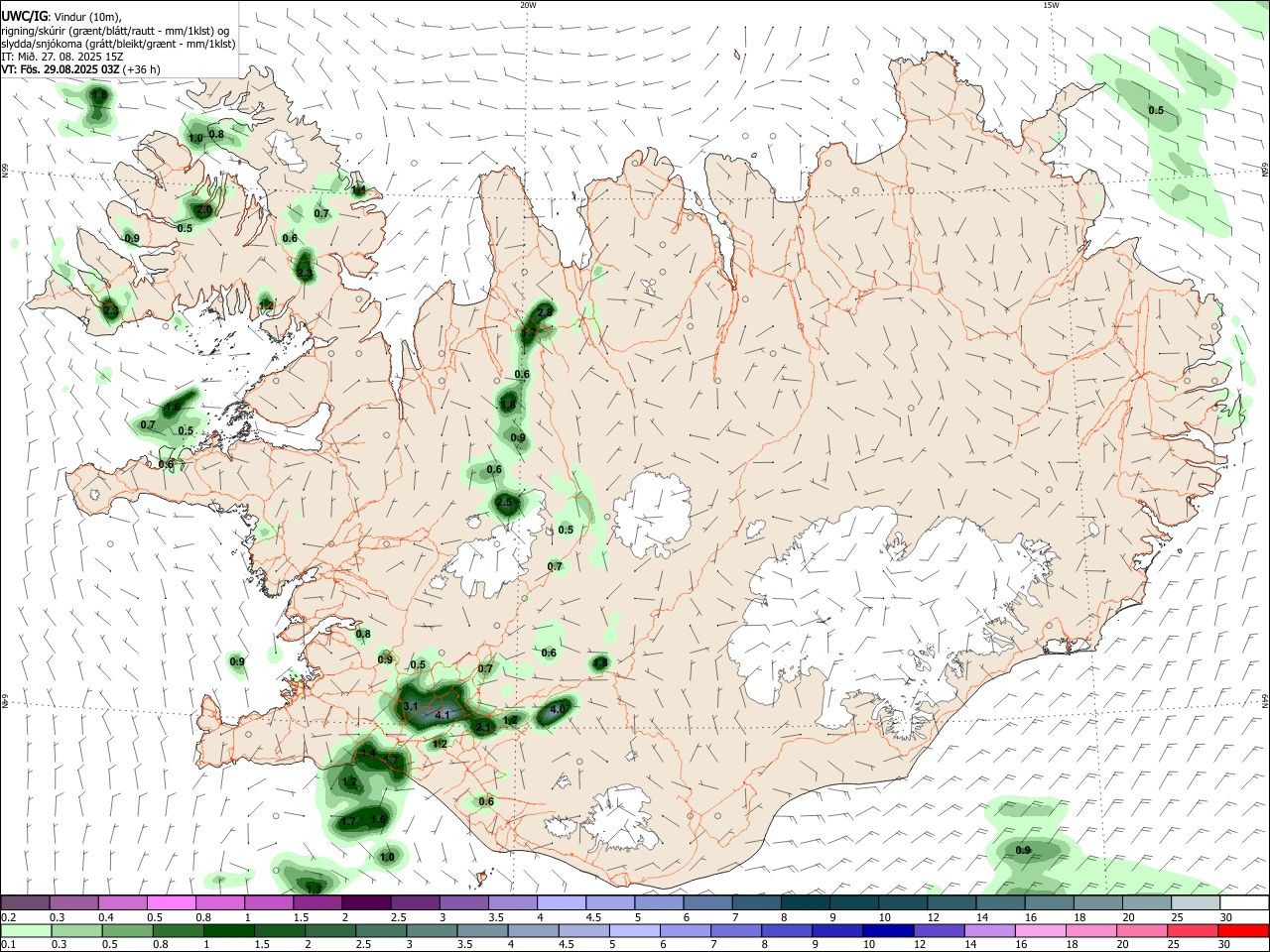Select the white swatch above the top-row 30 label
Viewport: 1270px width, 952px height.
pyautogui.click(x=1244, y=903)
